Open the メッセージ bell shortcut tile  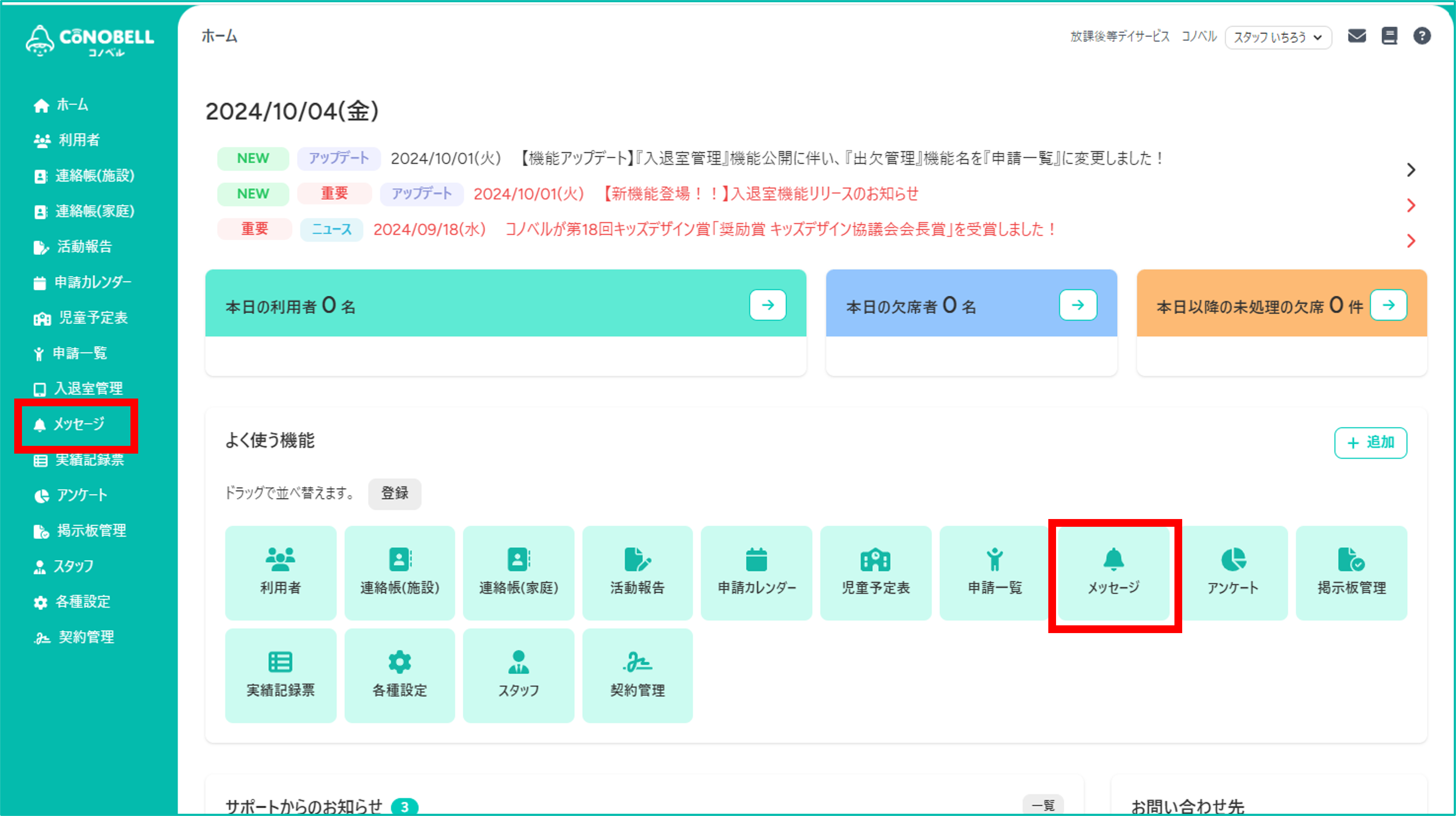(x=1113, y=573)
